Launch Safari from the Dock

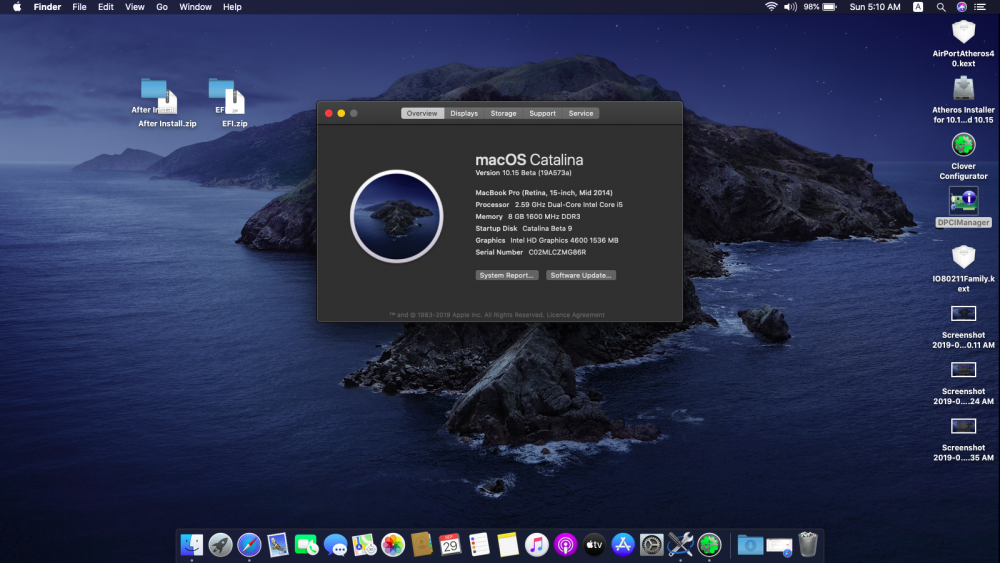point(249,545)
